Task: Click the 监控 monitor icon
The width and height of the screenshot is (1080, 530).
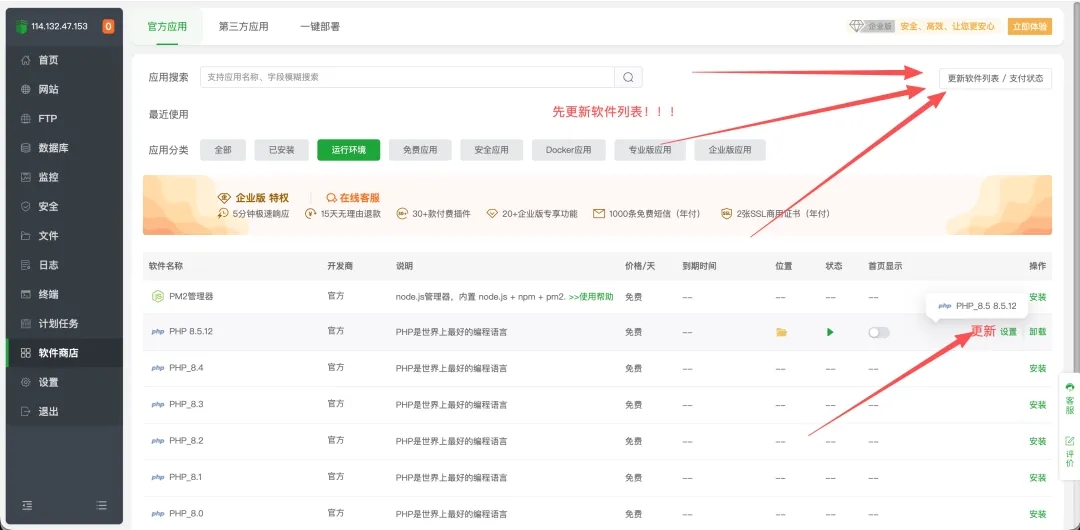Action: [x=25, y=177]
